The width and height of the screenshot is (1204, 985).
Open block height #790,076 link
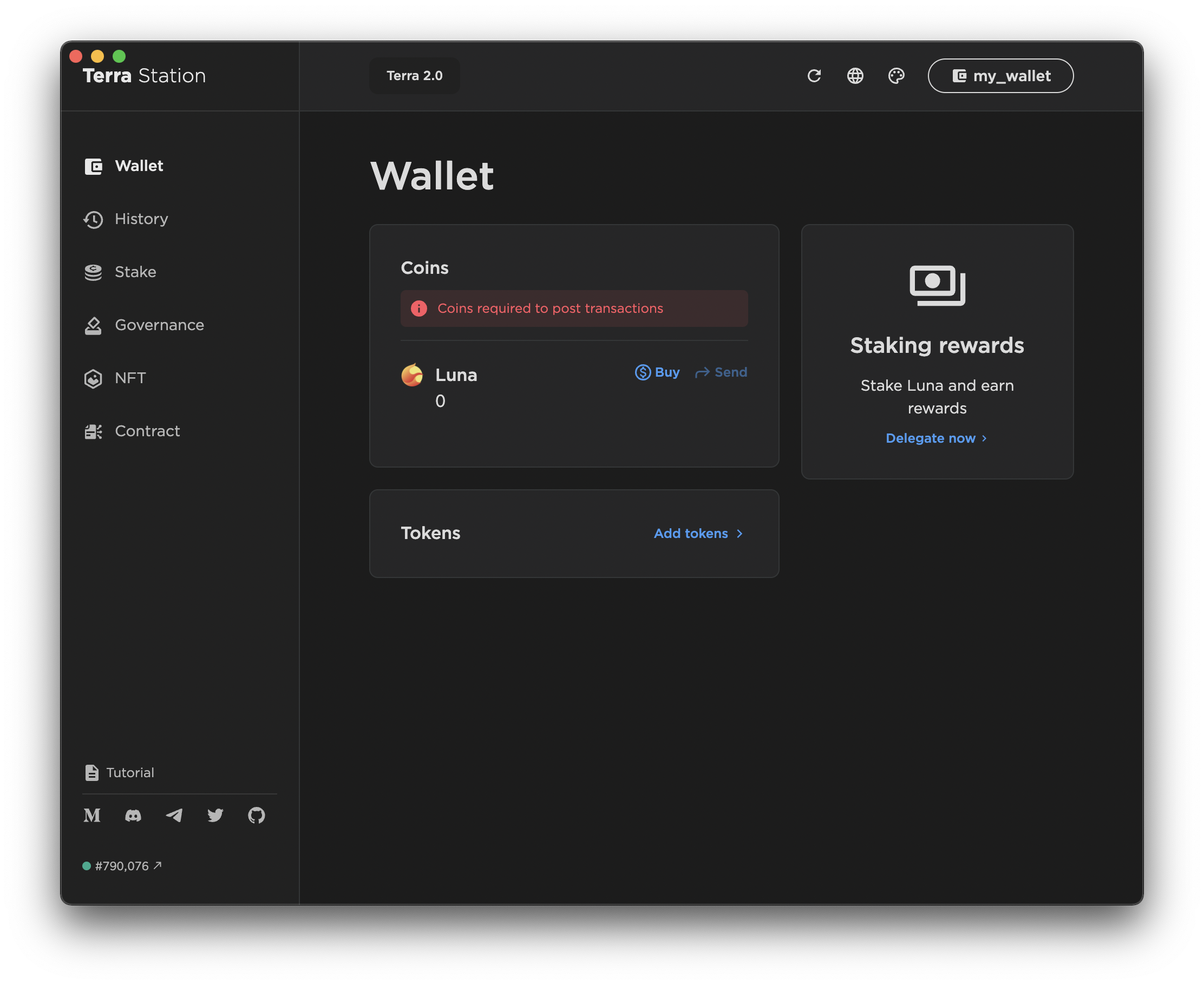tap(122, 866)
